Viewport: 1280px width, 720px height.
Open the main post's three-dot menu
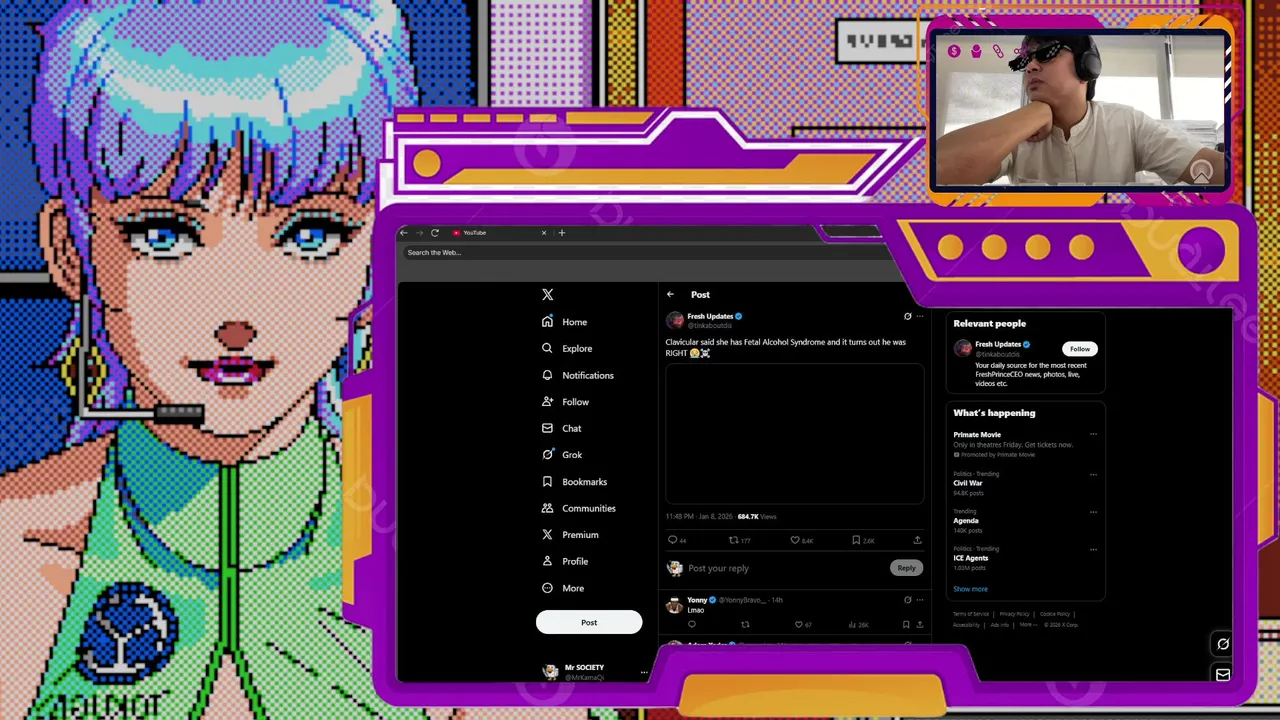pyautogui.click(x=920, y=317)
